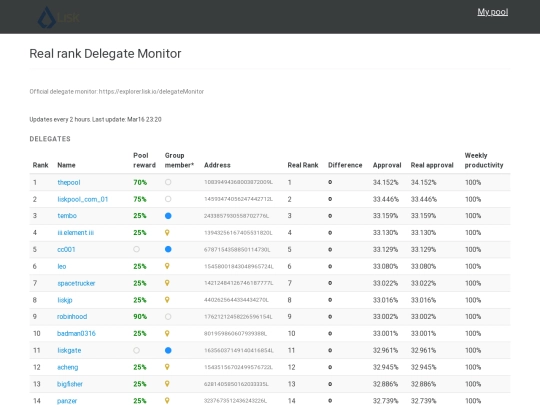This screenshot has width=540, height=405.
Task: Click cc001's blue group member circle
Action: [168, 249]
